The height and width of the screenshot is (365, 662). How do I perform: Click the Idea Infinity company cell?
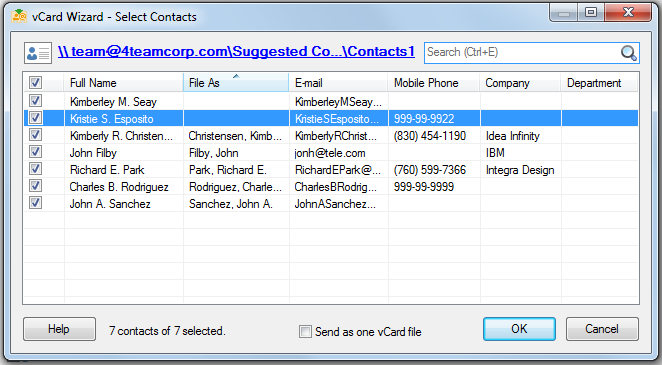click(x=521, y=136)
